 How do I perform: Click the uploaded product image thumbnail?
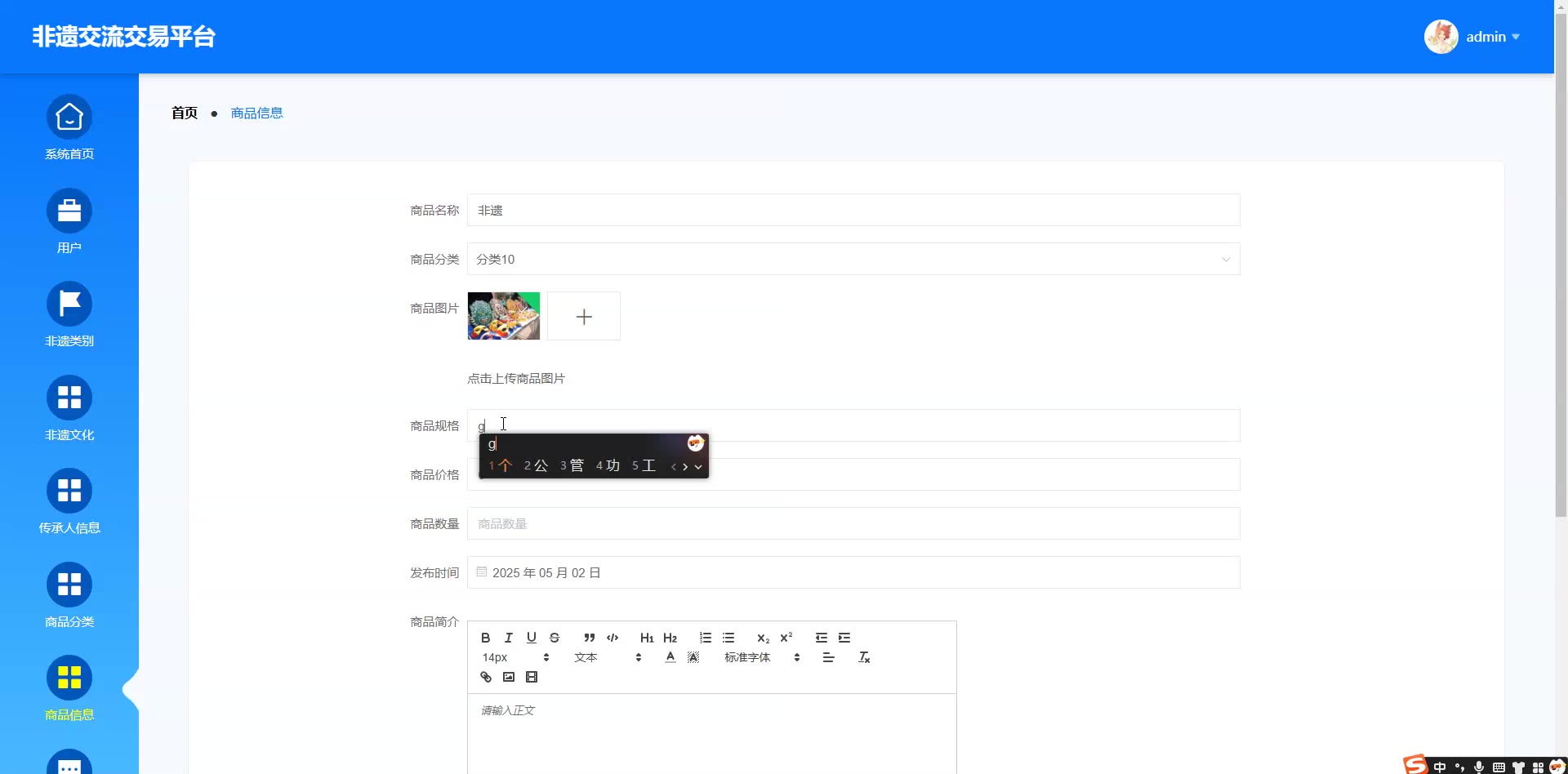(504, 316)
